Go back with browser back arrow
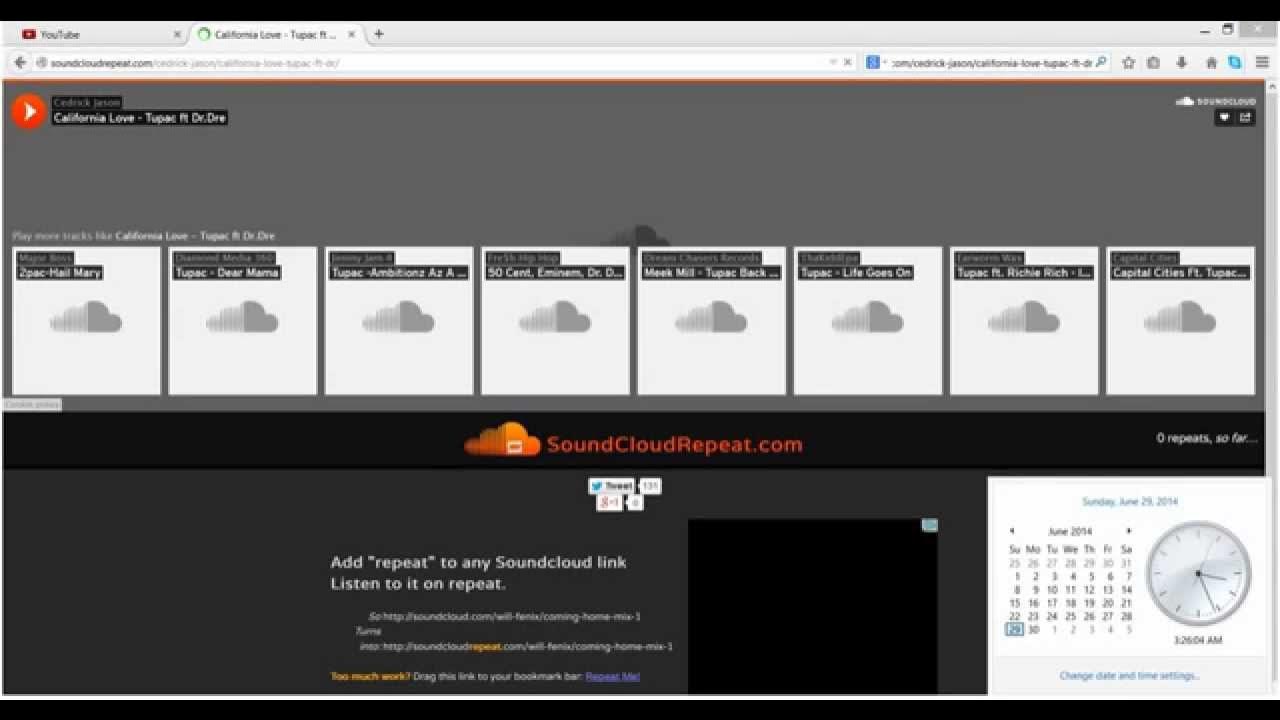 tap(20, 62)
